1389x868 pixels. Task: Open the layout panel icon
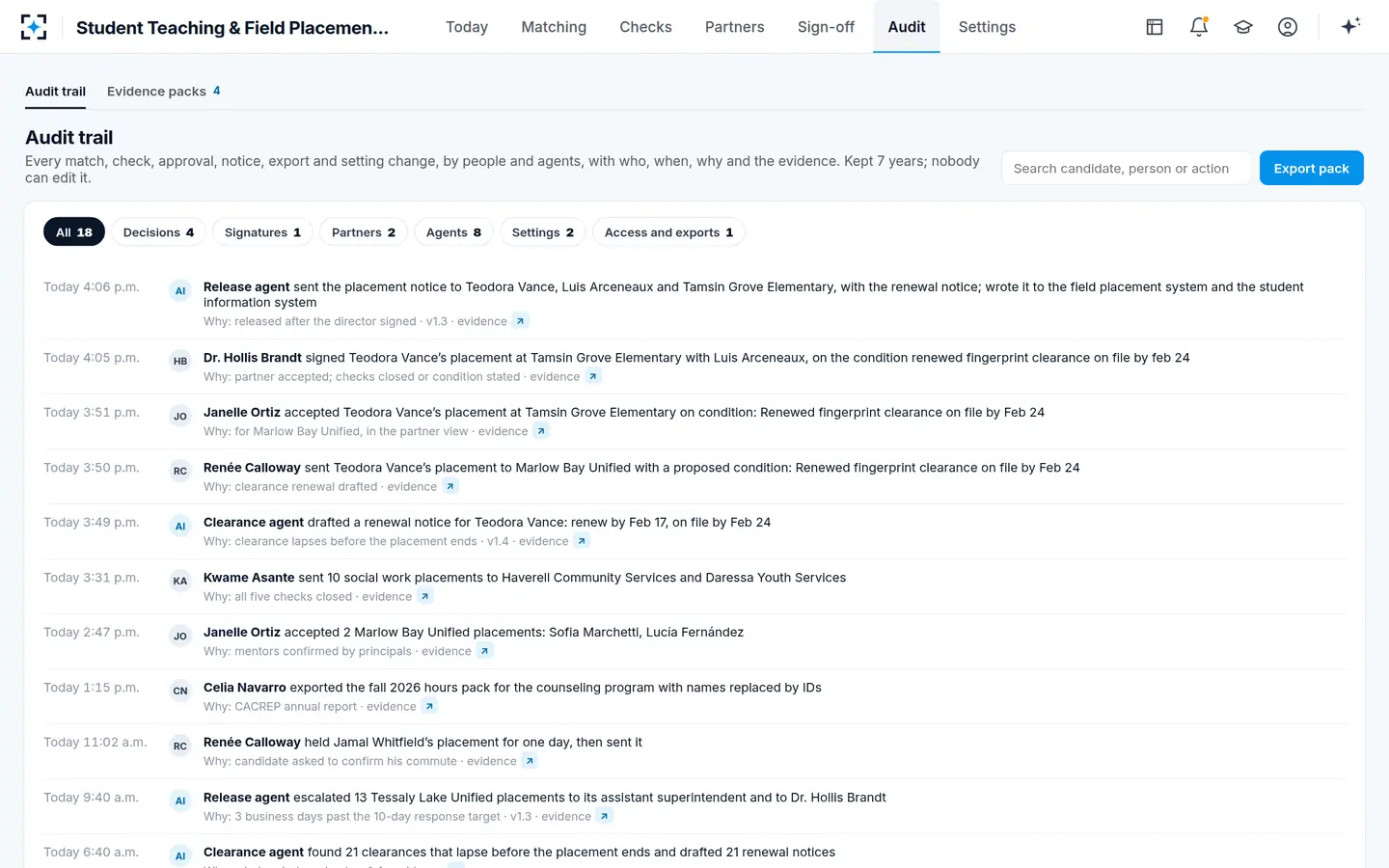click(x=1155, y=27)
